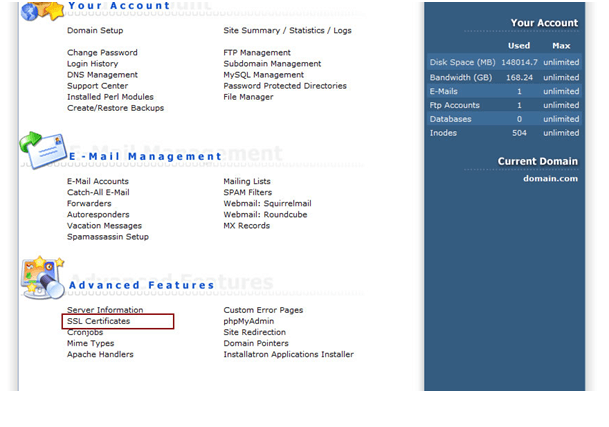This screenshot has width=609, height=427.
Task: Click the E-Mail Management section heading
Action: pyautogui.click(x=145, y=157)
